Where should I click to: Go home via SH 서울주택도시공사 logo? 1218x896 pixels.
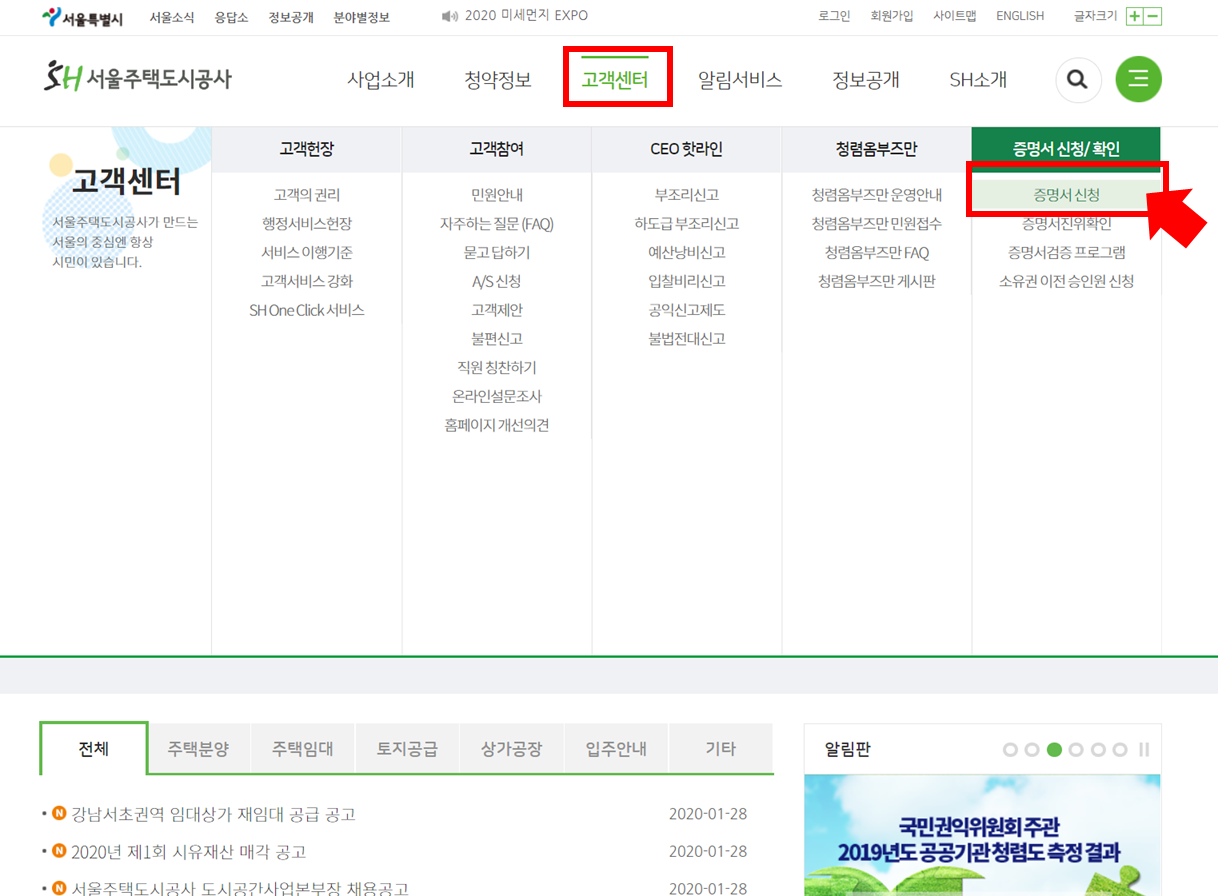137,77
